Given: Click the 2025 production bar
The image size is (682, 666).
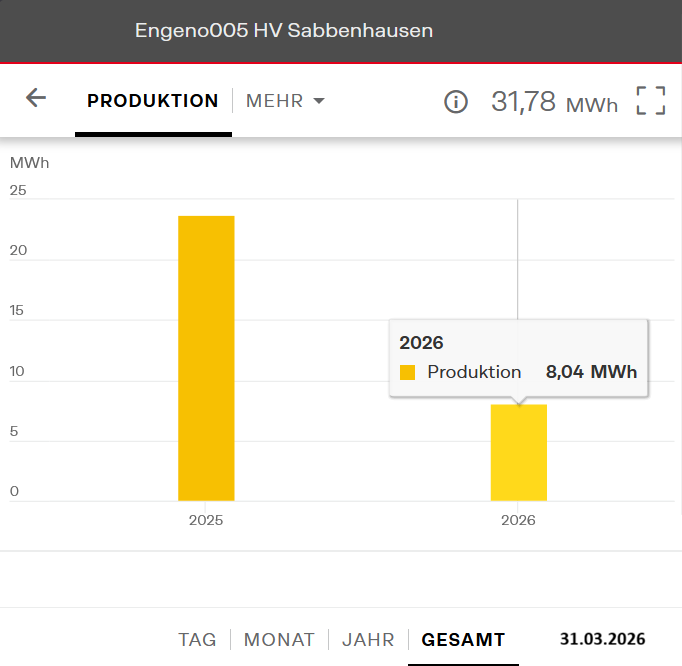Looking at the screenshot, I should (x=206, y=358).
